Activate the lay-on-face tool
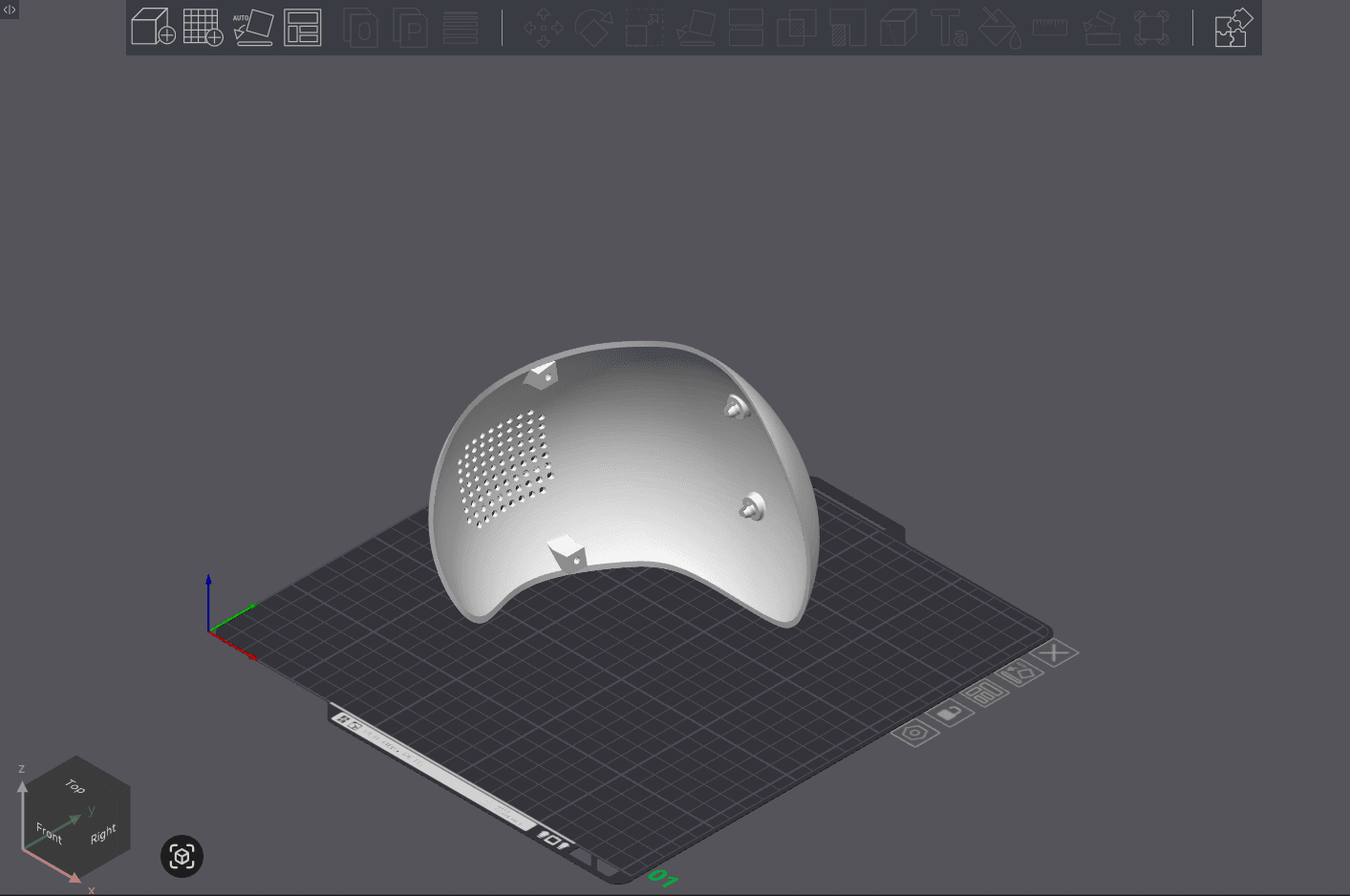 695,29
